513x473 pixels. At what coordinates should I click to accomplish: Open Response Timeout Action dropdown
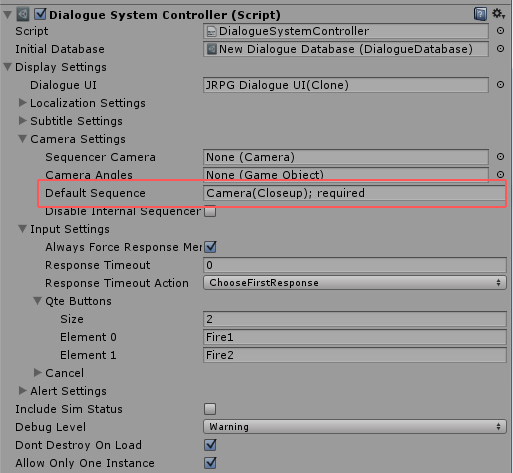click(x=355, y=283)
